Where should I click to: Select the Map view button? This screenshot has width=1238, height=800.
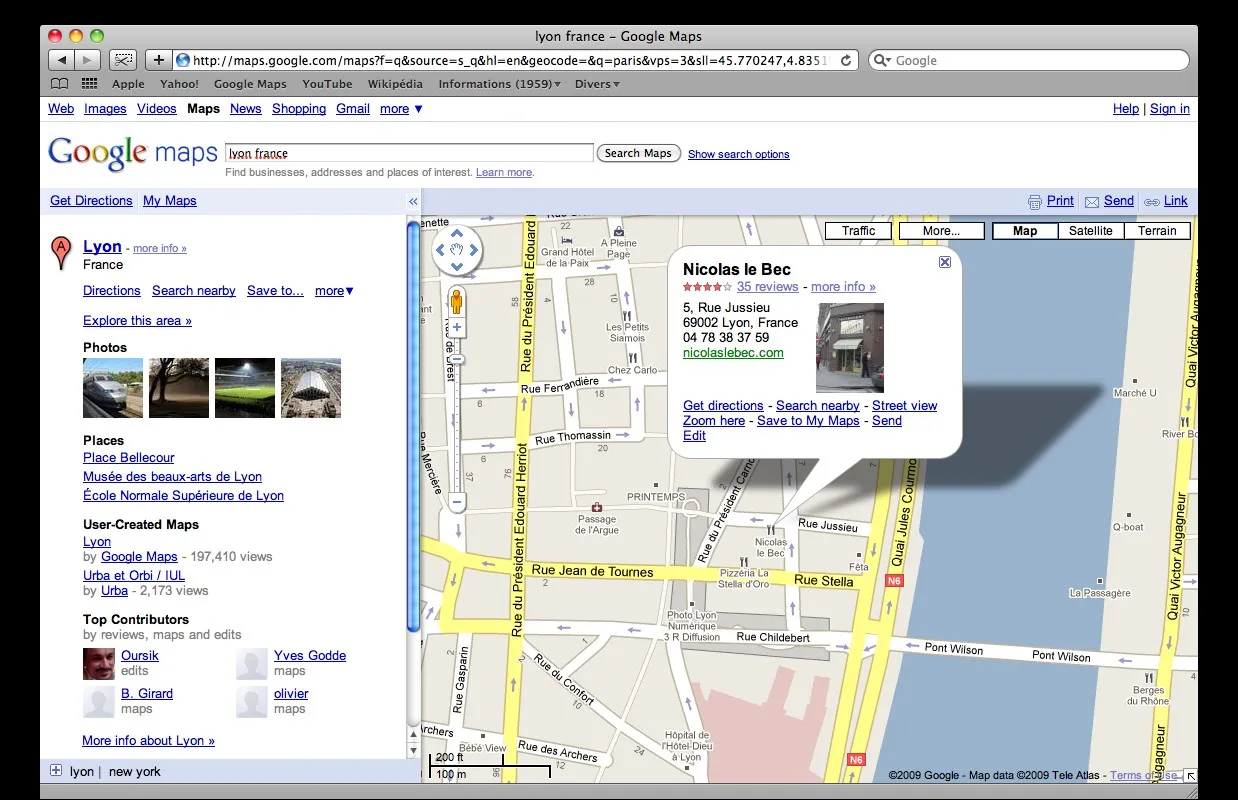tap(1025, 230)
